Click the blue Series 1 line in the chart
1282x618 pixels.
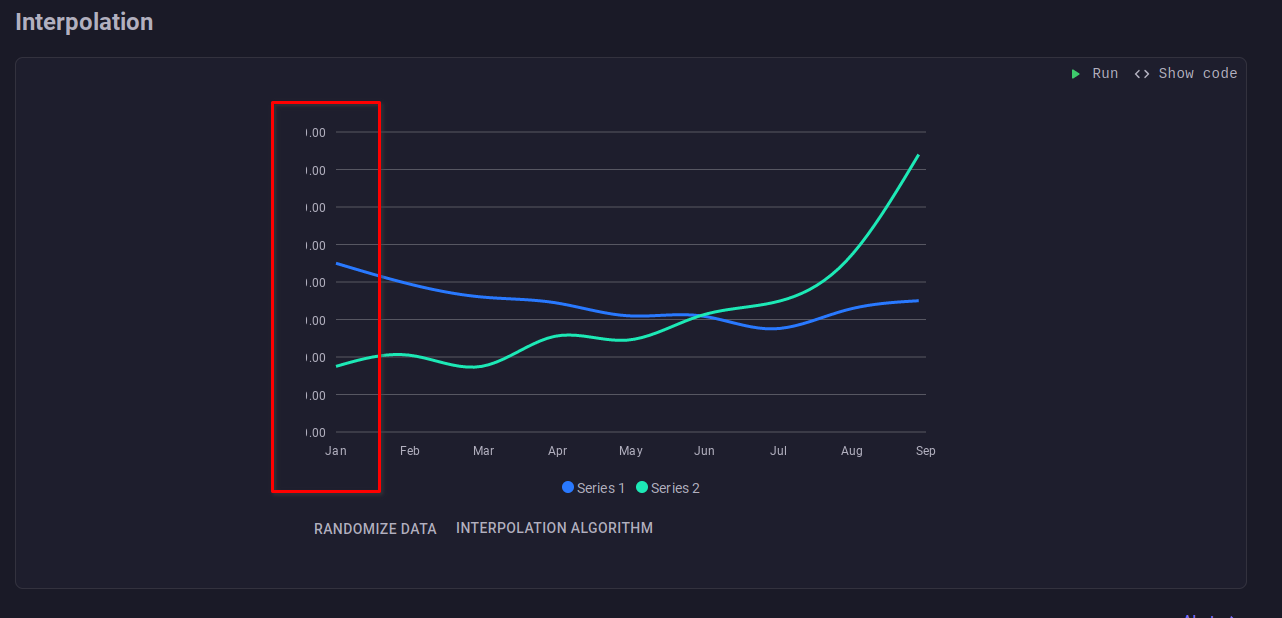coord(500,297)
